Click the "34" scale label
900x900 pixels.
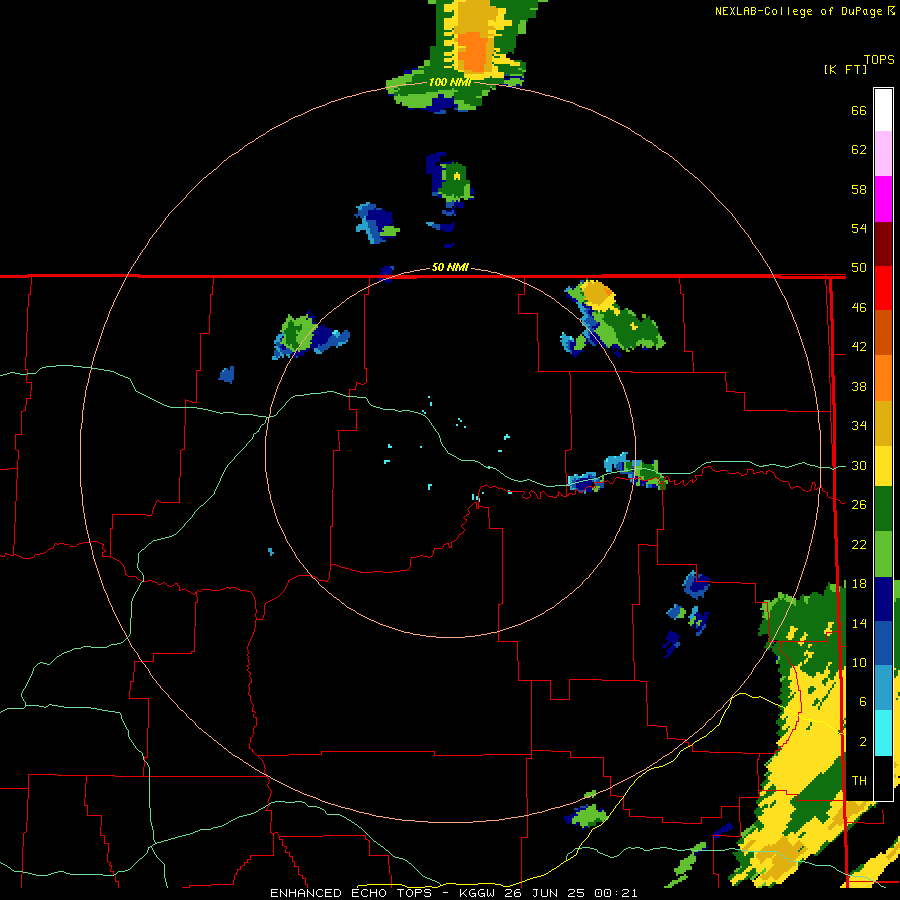[859, 426]
